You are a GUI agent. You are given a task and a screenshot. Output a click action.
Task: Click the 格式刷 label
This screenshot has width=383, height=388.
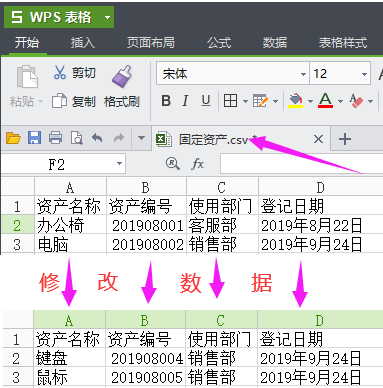click(x=122, y=101)
